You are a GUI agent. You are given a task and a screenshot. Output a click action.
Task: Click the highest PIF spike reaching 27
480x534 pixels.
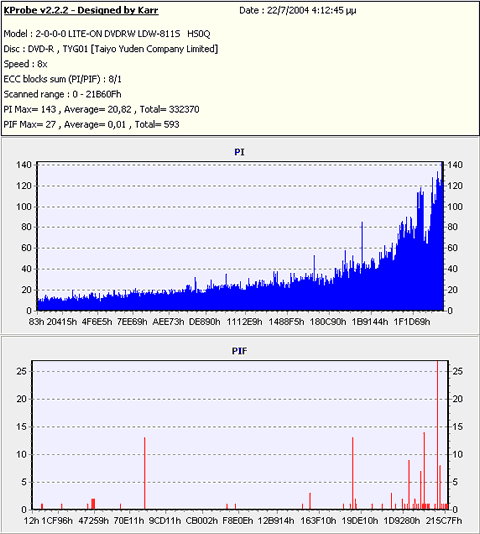point(438,435)
